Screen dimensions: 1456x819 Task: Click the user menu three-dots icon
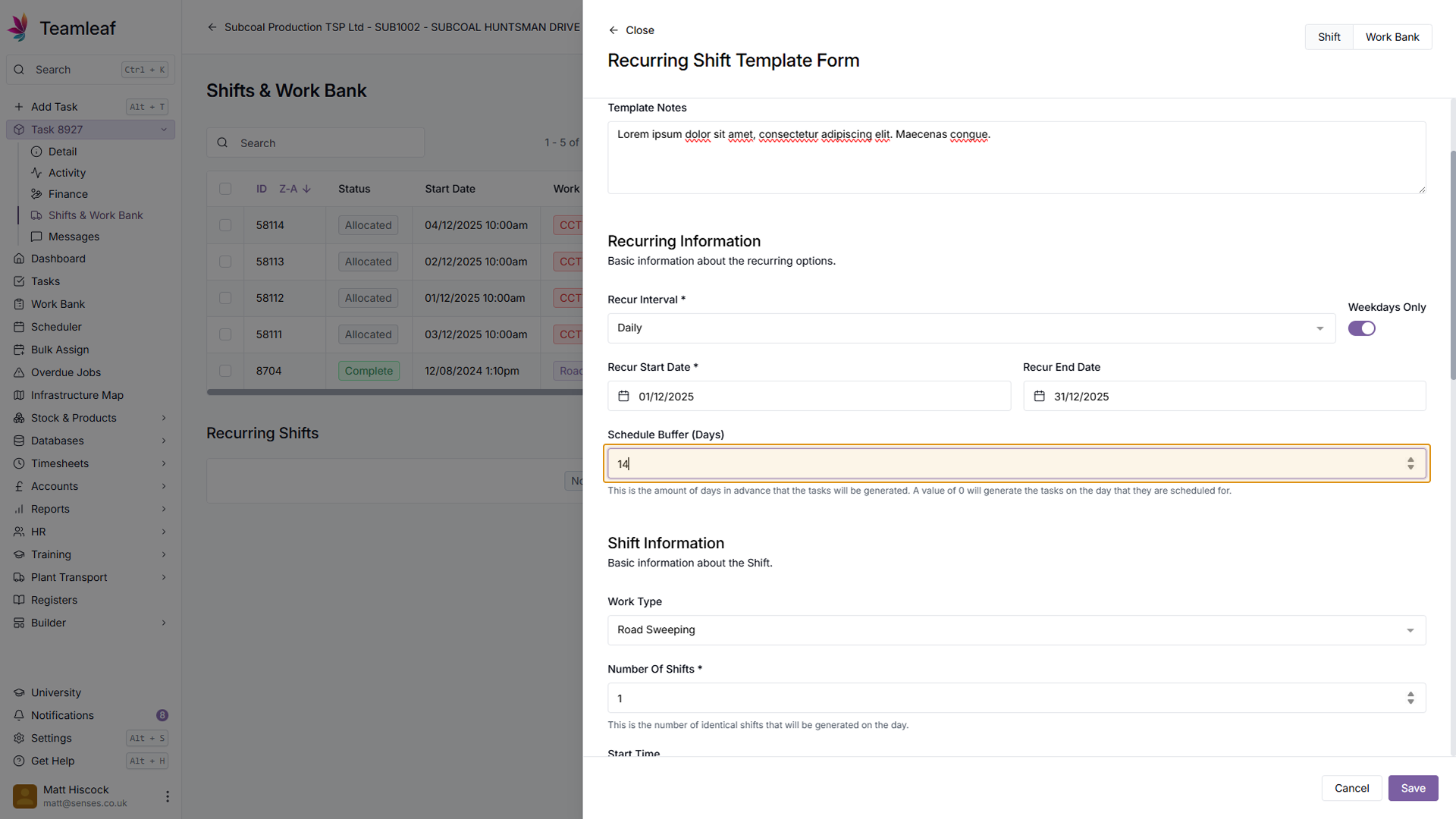point(168,796)
